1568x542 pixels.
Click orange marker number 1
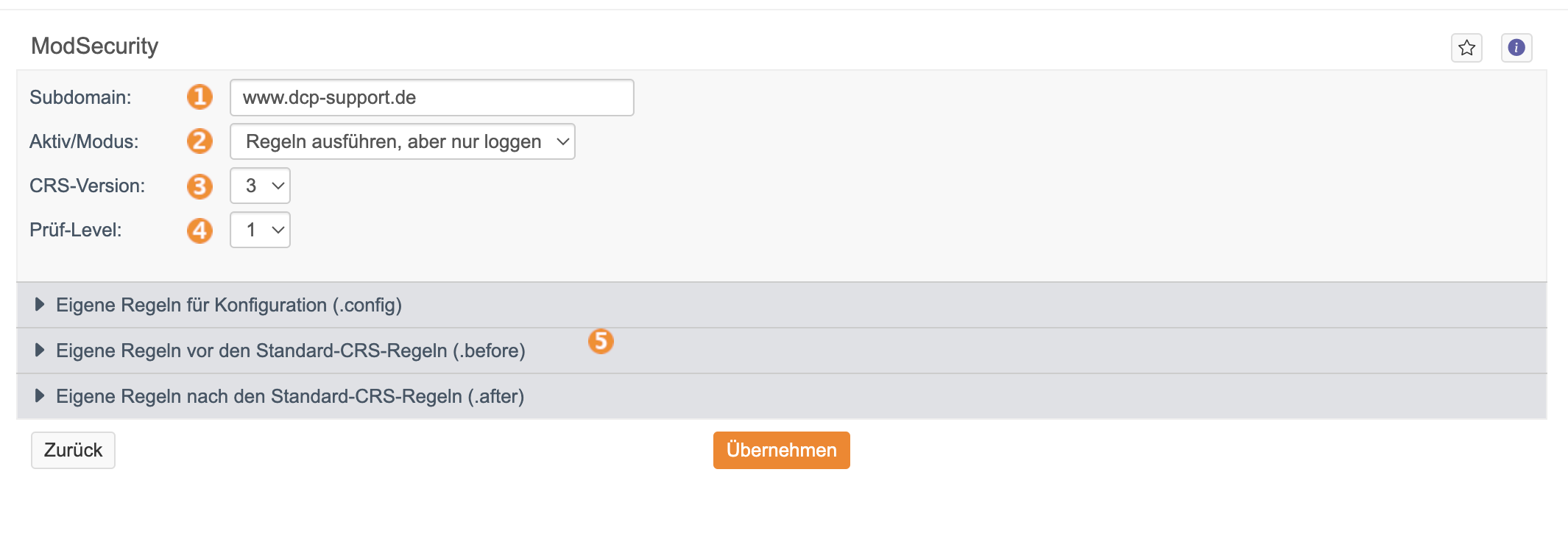(x=199, y=96)
